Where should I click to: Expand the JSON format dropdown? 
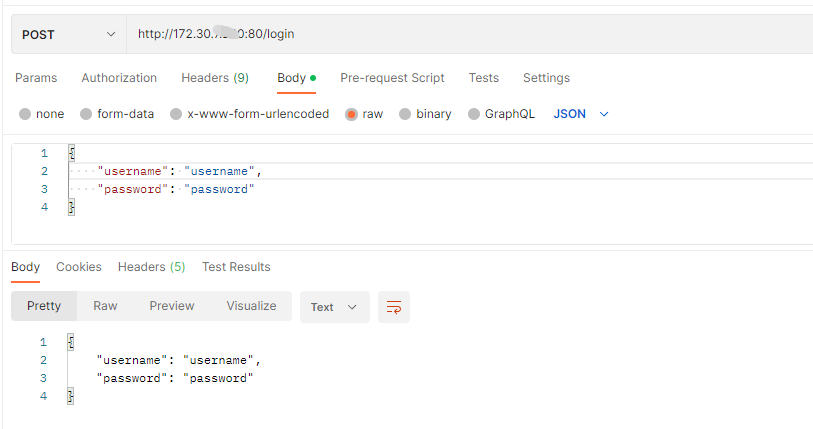point(581,114)
